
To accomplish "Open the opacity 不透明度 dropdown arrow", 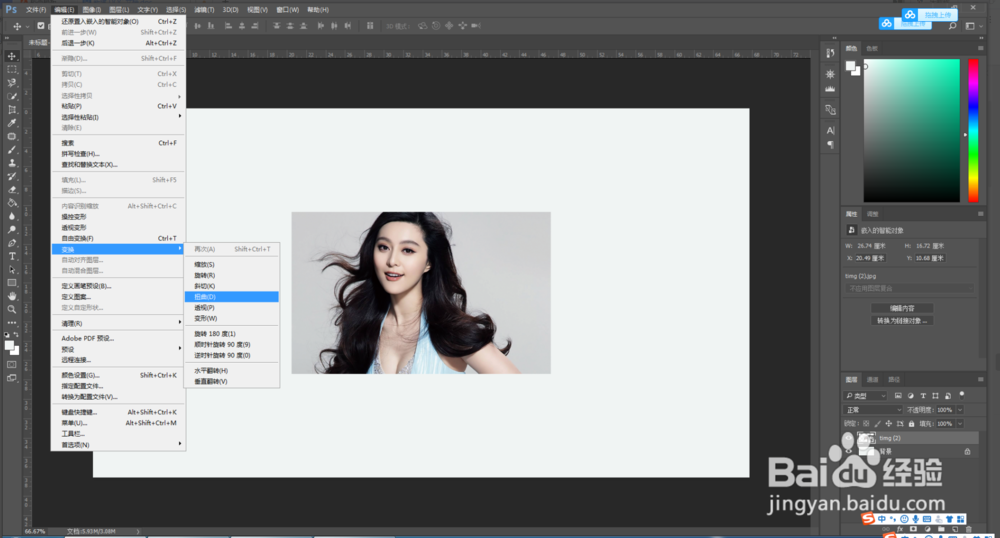I will 960,410.
